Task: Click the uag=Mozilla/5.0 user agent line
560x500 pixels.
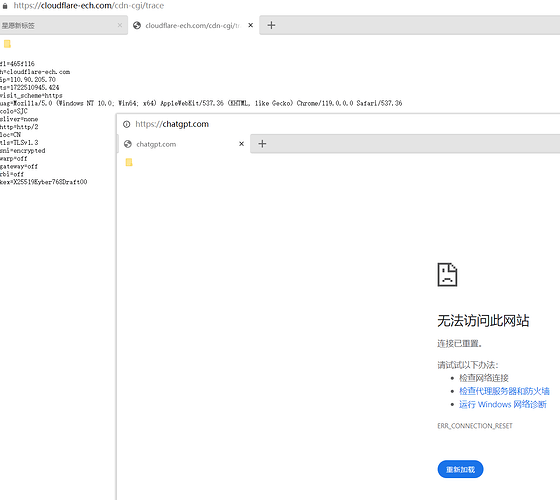Action: (x=201, y=103)
